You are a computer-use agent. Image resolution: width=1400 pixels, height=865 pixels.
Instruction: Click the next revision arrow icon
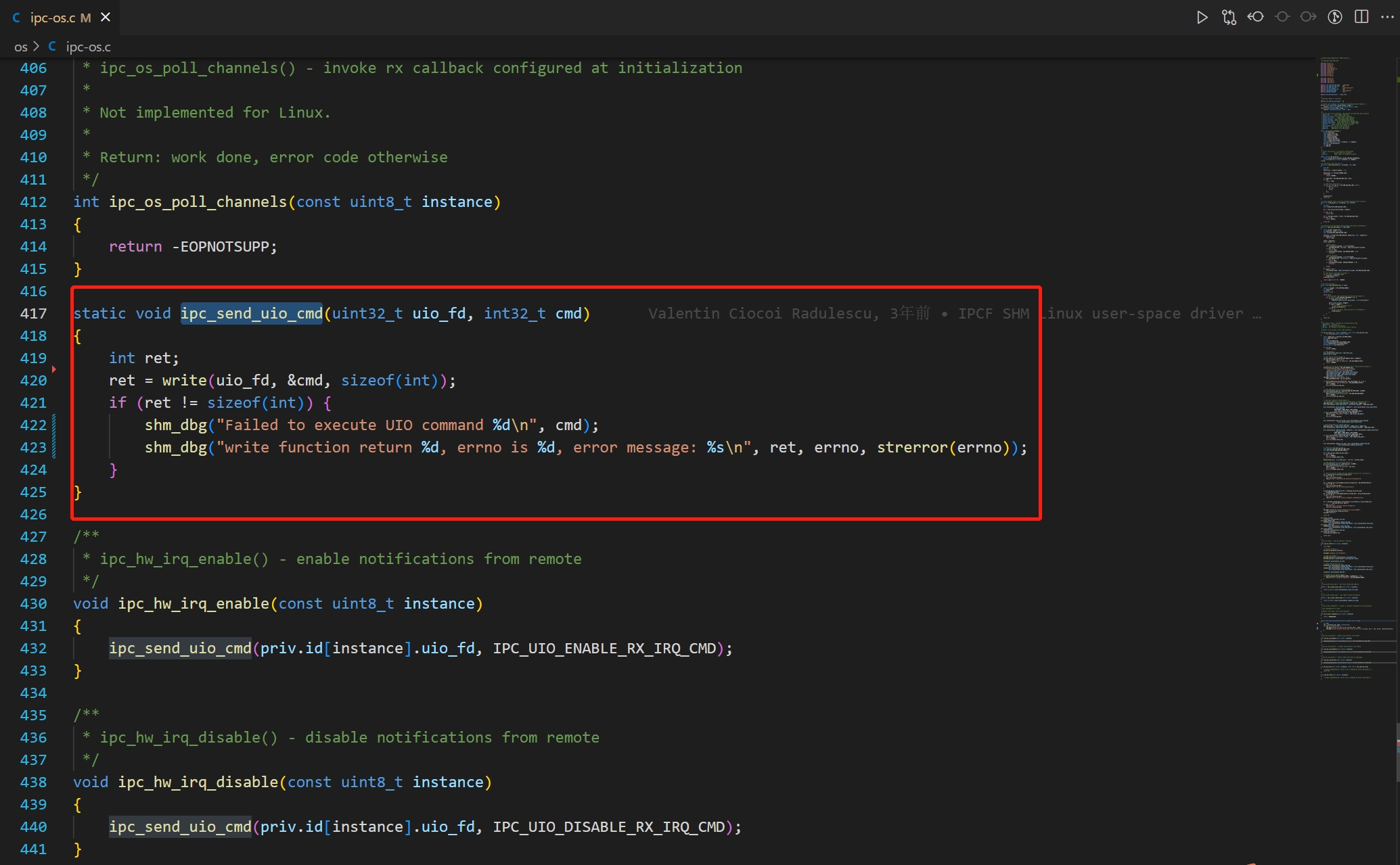(x=1308, y=18)
